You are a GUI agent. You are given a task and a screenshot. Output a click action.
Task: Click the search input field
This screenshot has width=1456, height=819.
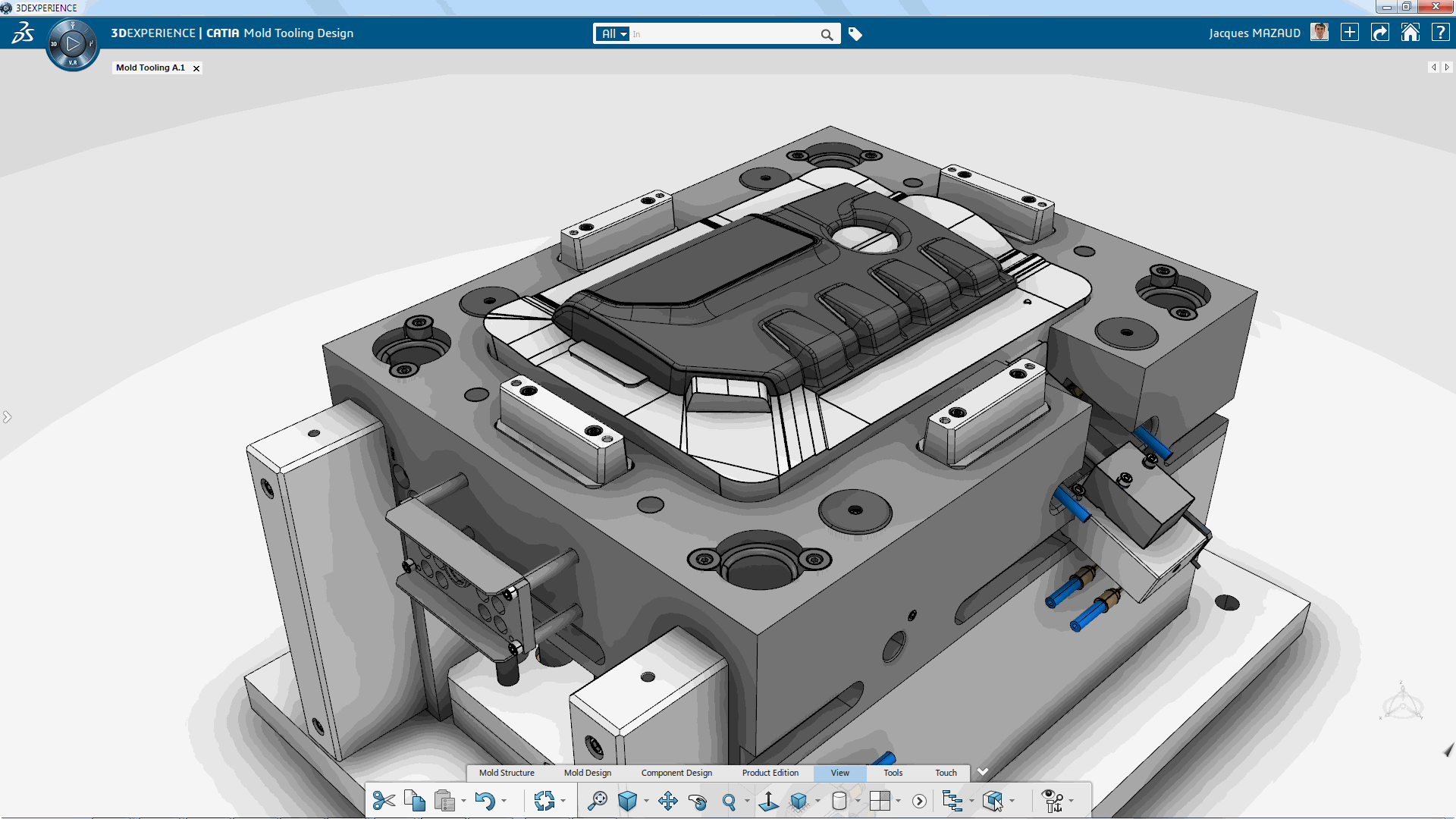pos(729,33)
